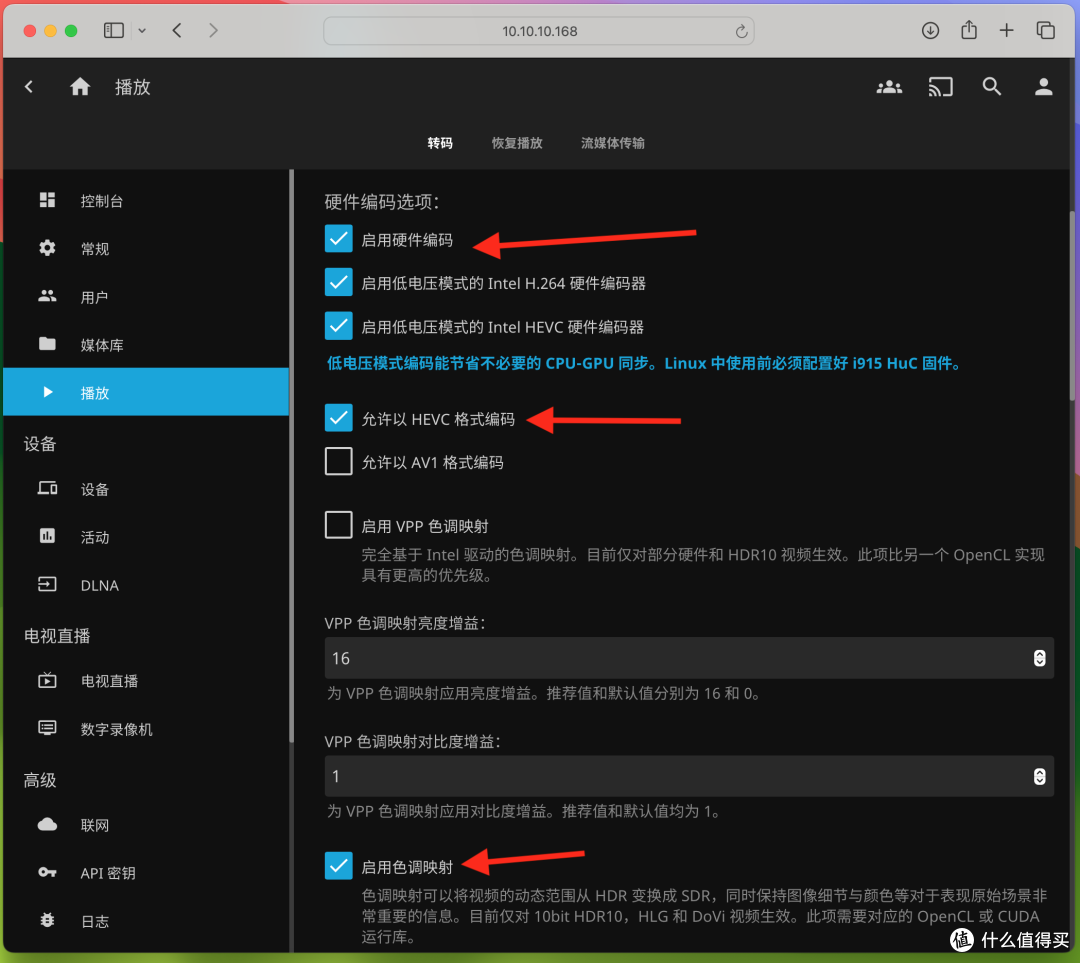The height and width of the screenshot is (963, 1080).
Task: Enable 启用 VPP 色调映射 checkbox
Action: (x=338, y=525)
